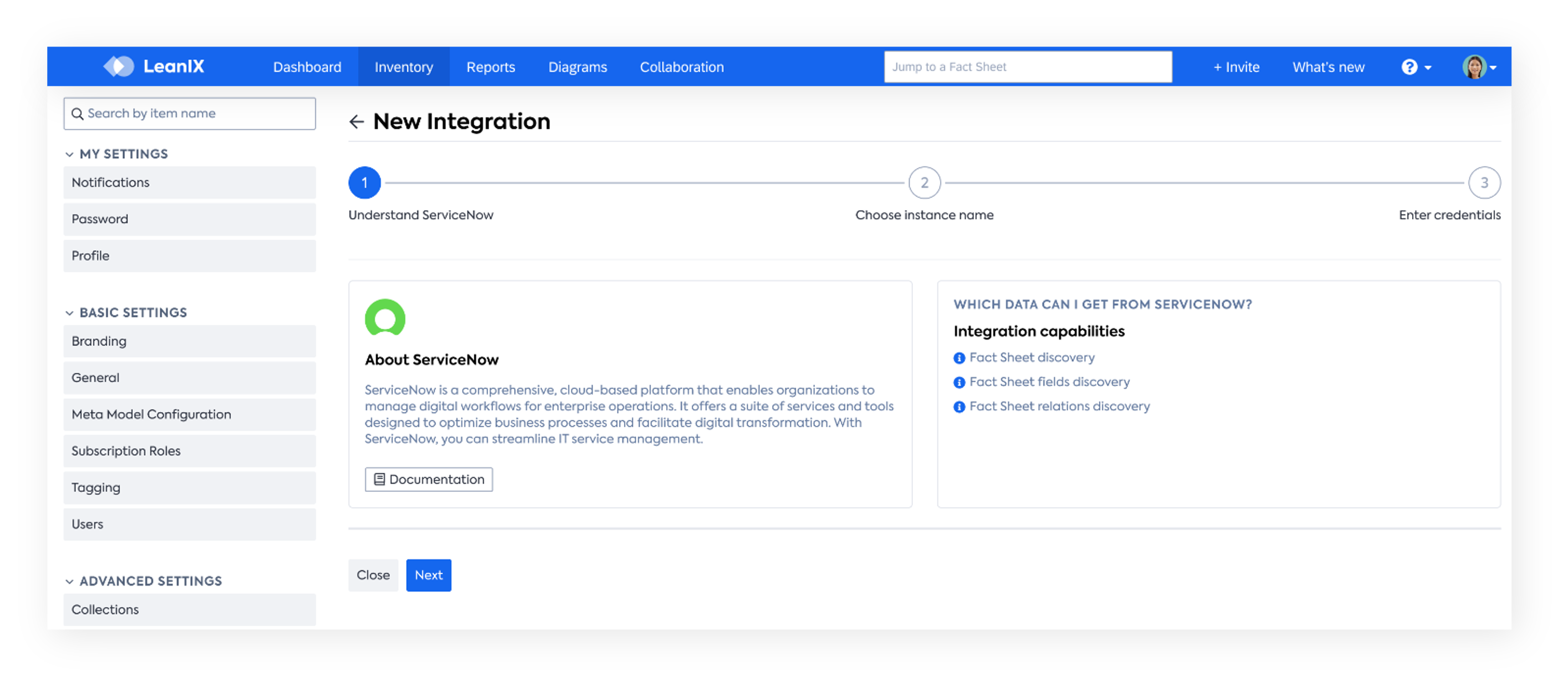Viewport: 1568px width, 686px height.
Task: Click the Jump to a Fact Sheet field
Action: [x=1028, y=67]
